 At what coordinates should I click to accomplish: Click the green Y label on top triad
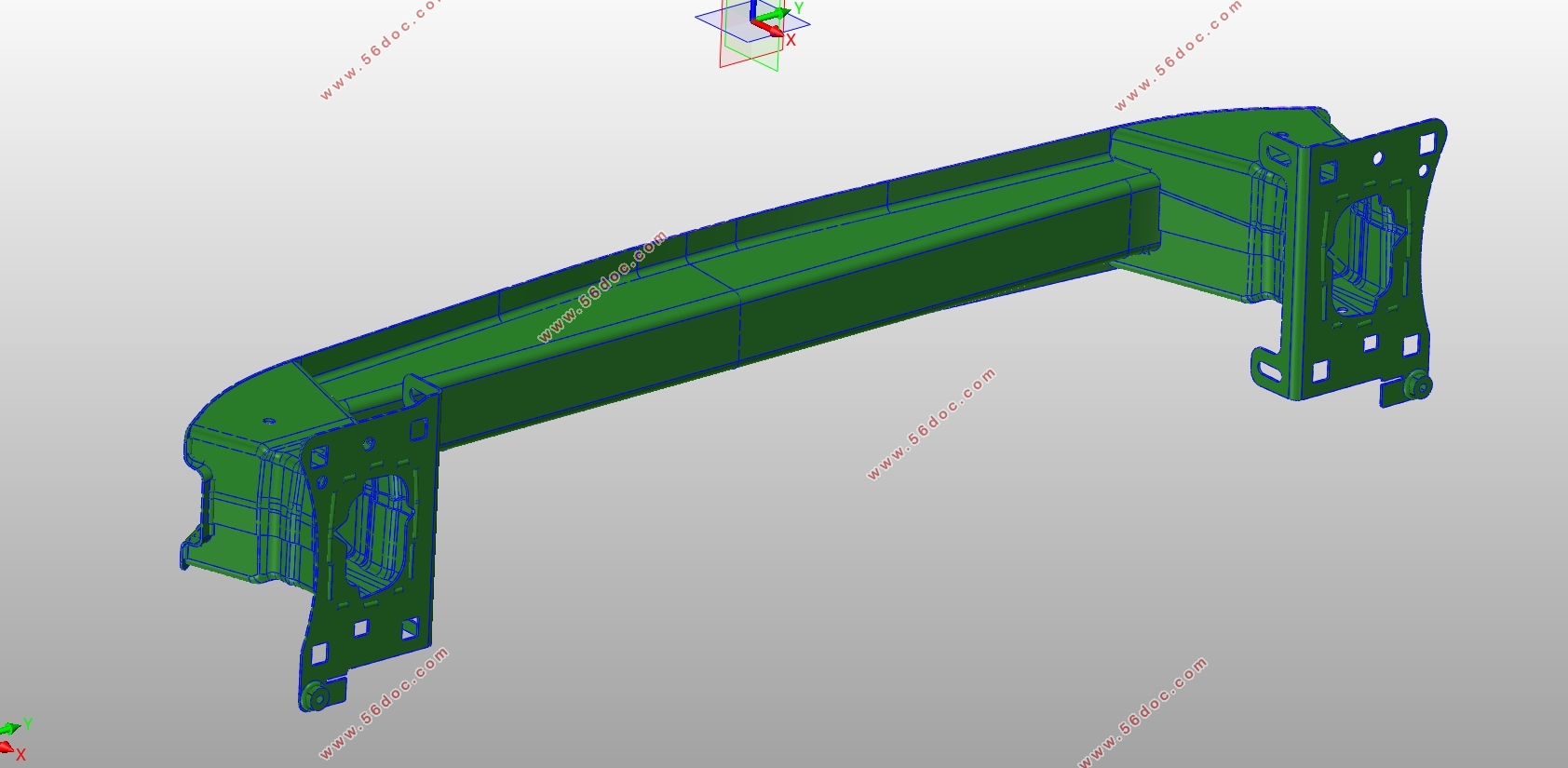pyautogui.click(x=799, y=7)
